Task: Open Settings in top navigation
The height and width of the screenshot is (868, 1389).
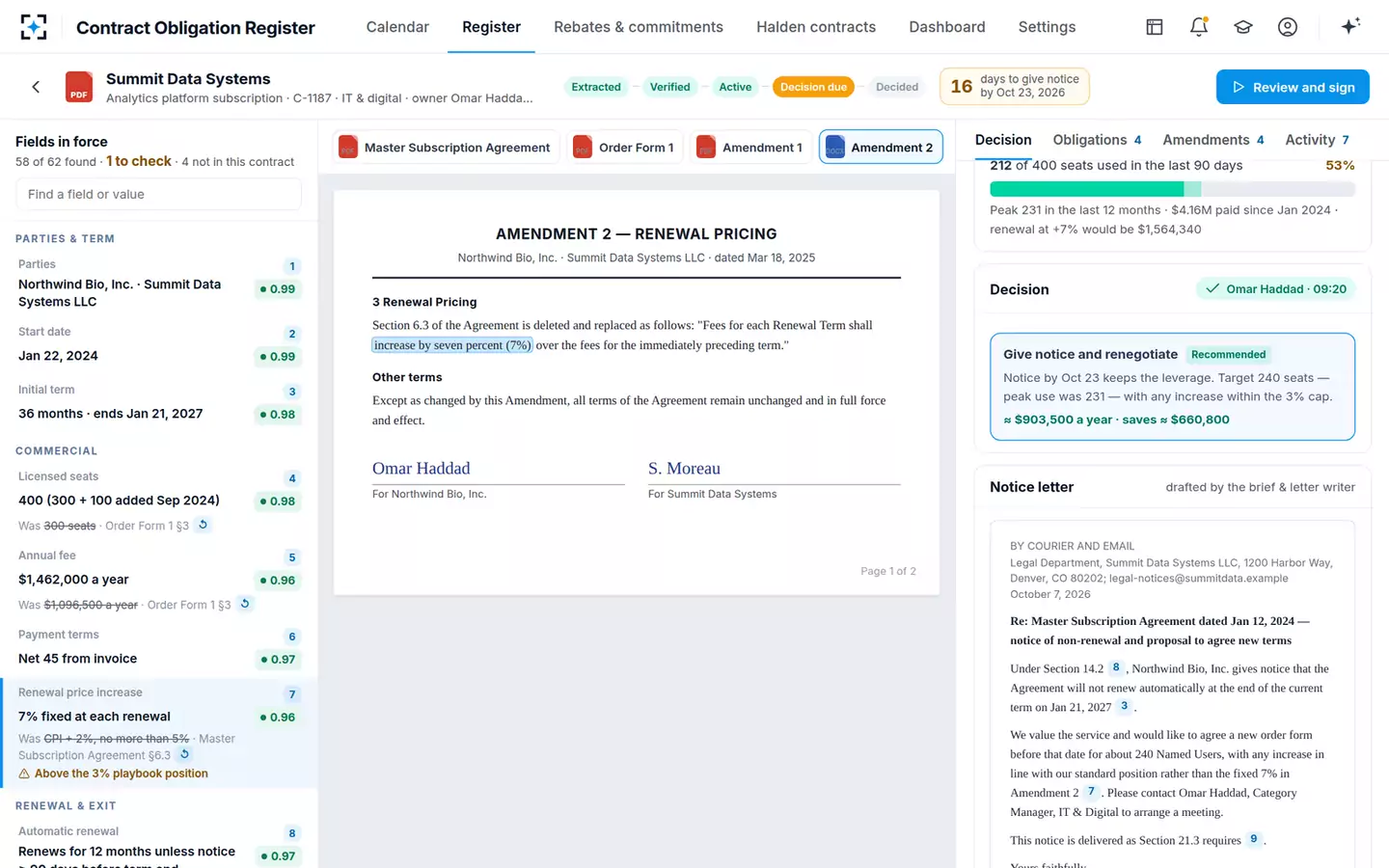Action: (1047, 27)
